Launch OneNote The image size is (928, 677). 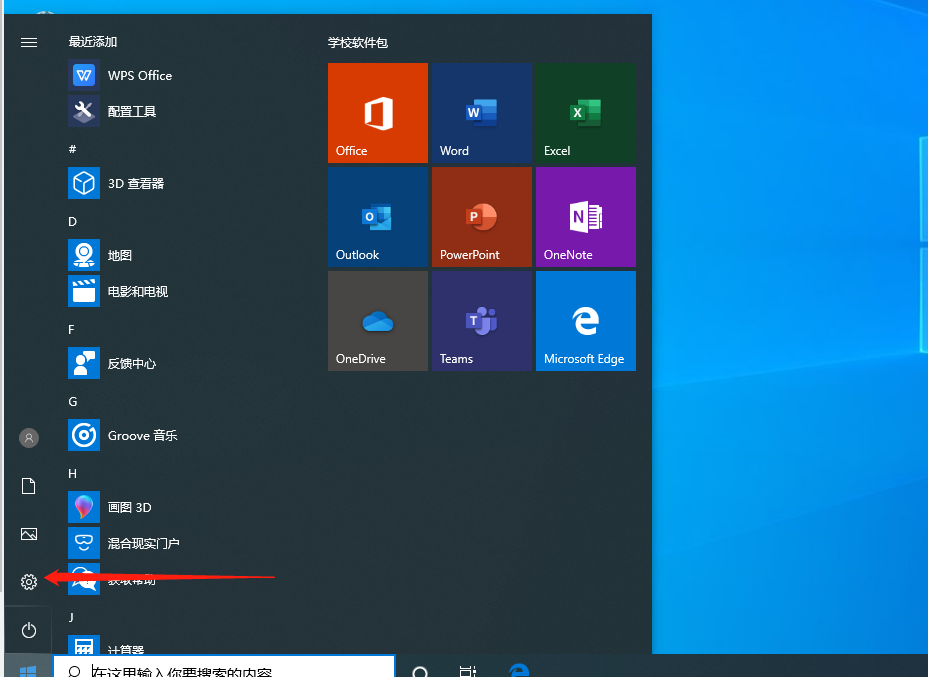[585, 217]
